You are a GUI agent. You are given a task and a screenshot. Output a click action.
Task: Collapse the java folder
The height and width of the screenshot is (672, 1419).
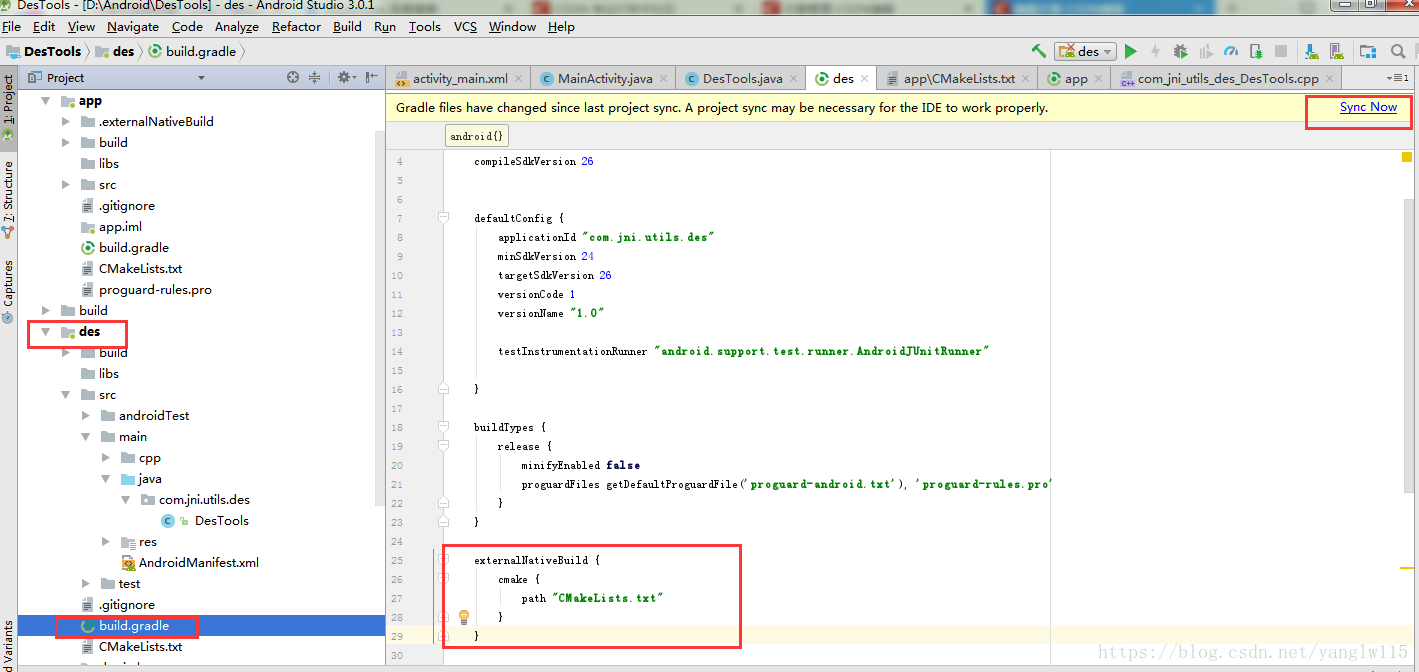(106, 479)
